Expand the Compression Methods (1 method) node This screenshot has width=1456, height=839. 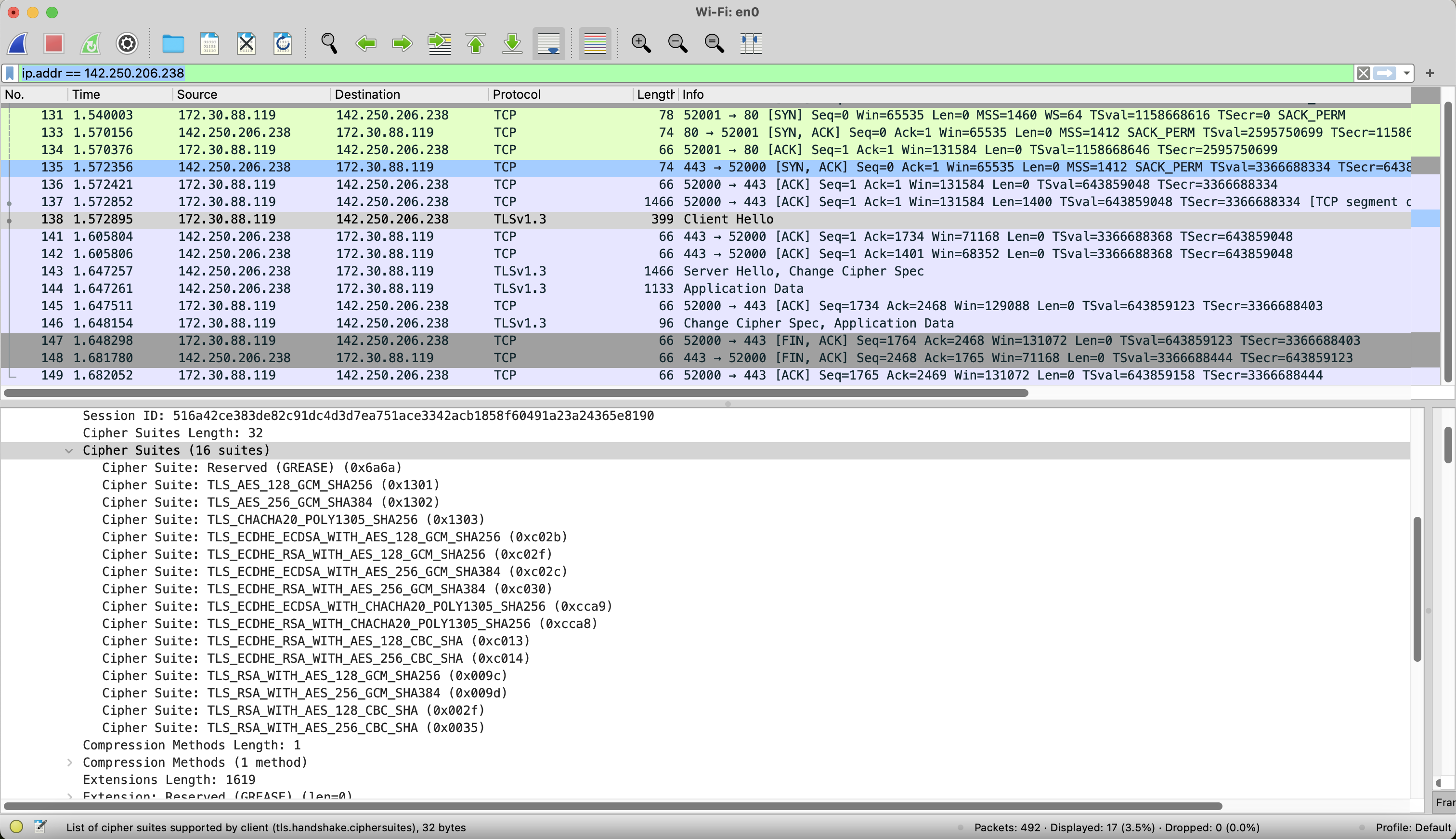(69, 762)
